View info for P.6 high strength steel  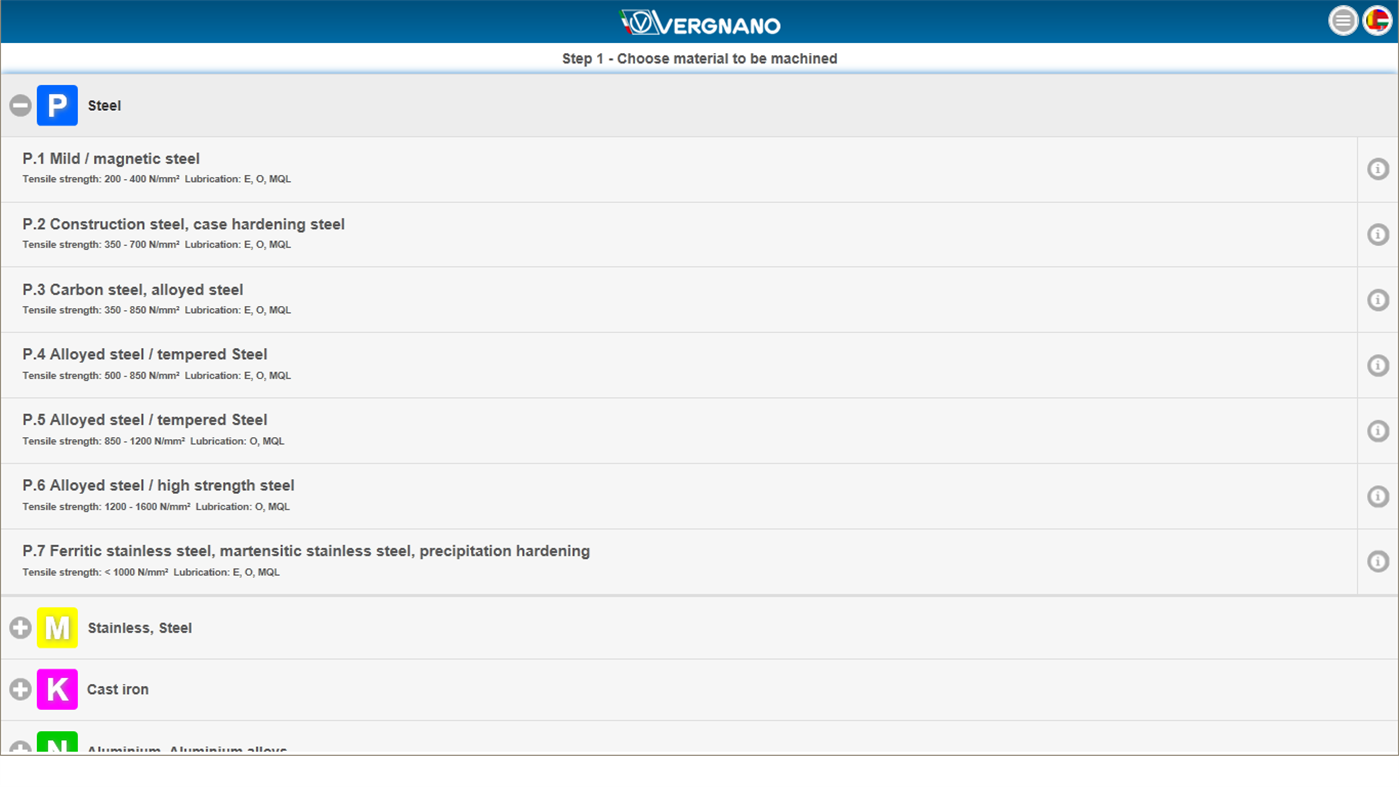click(x=1377, y=496)
